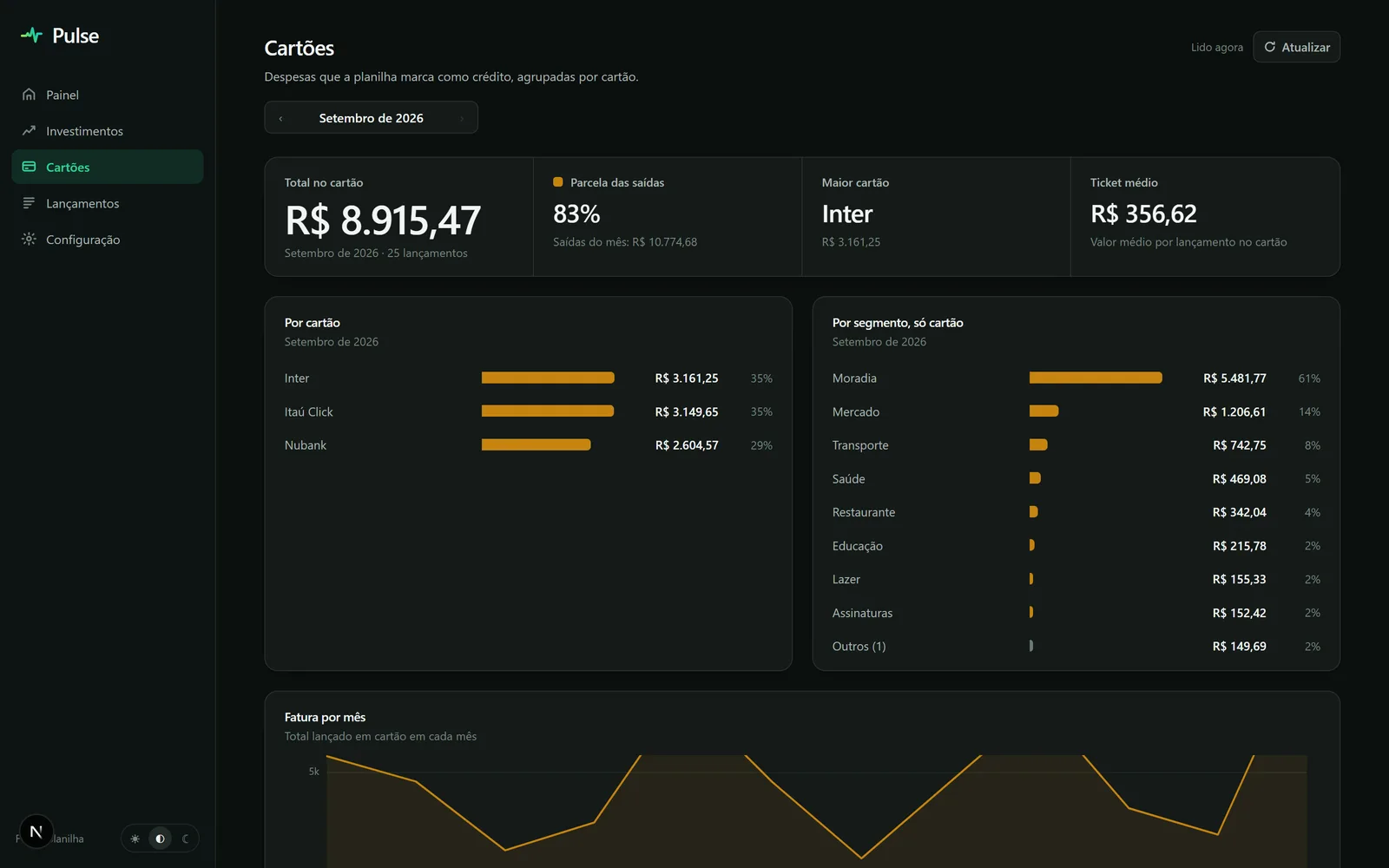The image size is (1389, 868).
Task: Go to the Configuração page
Action: pyautogui.click(x=108, y=239)
